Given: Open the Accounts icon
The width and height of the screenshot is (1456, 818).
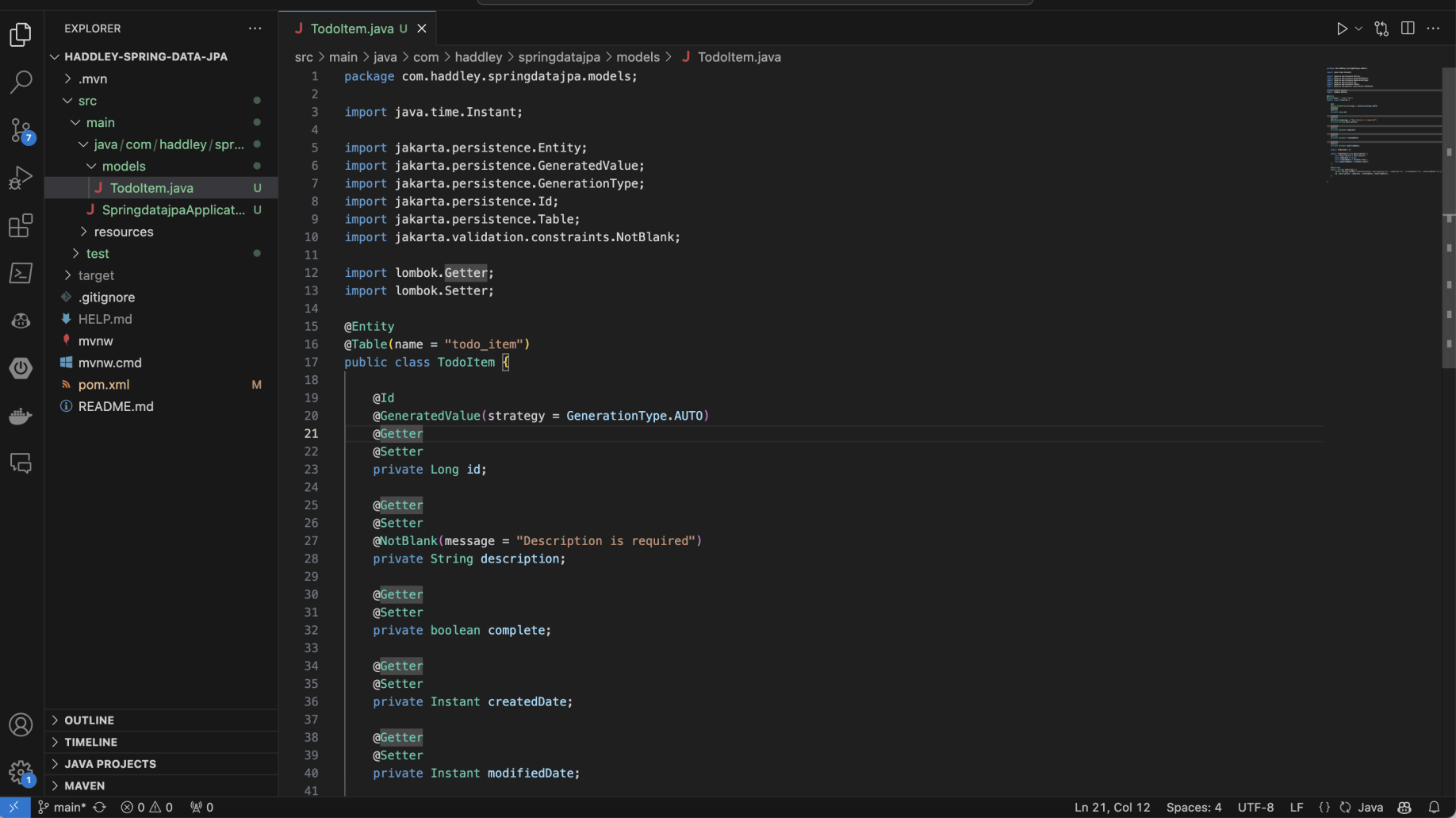Looking at the screenshot, I should pyautogui.click(x=21, y=724).
